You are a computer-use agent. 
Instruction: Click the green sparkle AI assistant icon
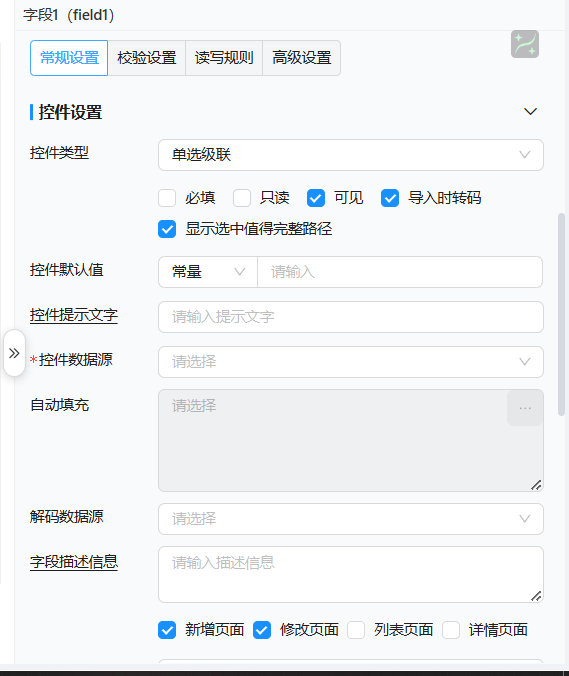click(525, 44)
